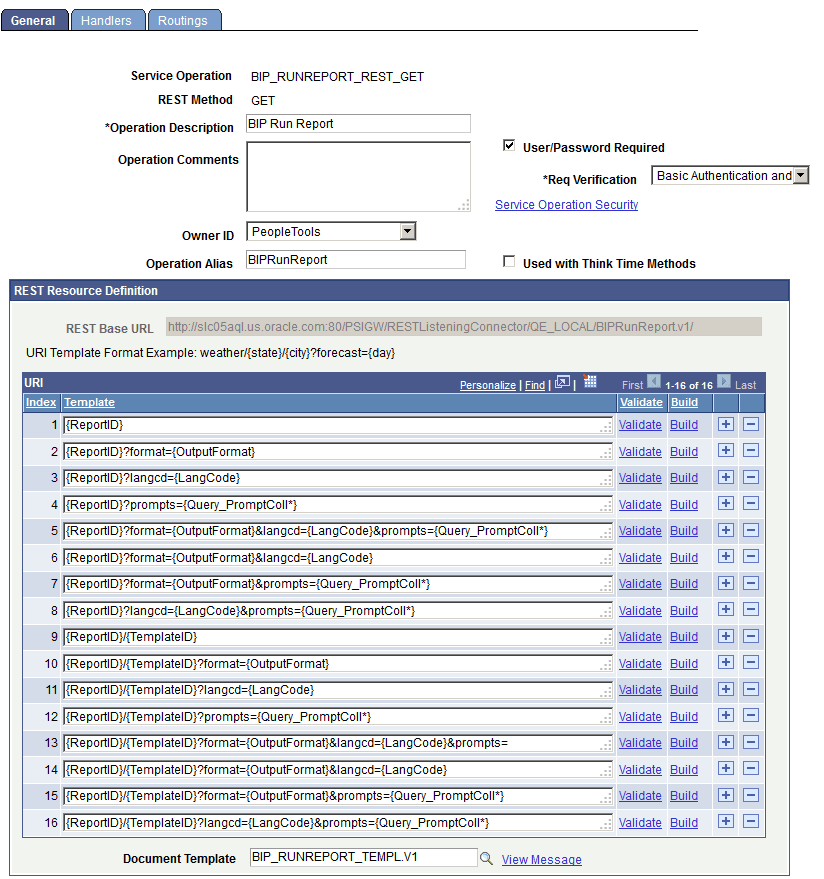Delete URI row 16 with minus button
The image size is (824, 879).
tap(750, 822)
